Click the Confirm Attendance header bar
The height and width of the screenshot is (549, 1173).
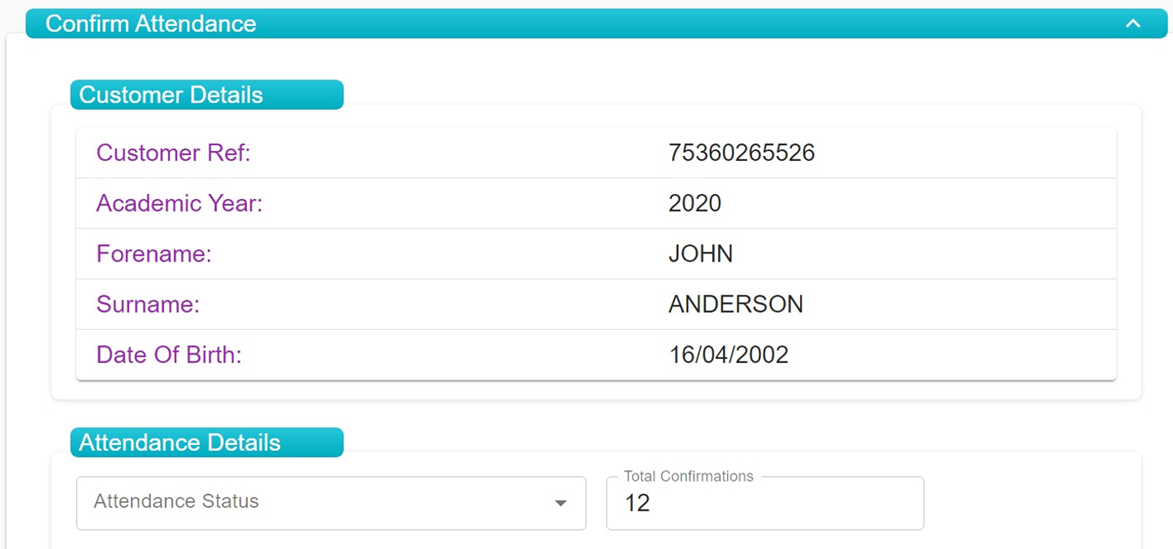pos(596,23)
